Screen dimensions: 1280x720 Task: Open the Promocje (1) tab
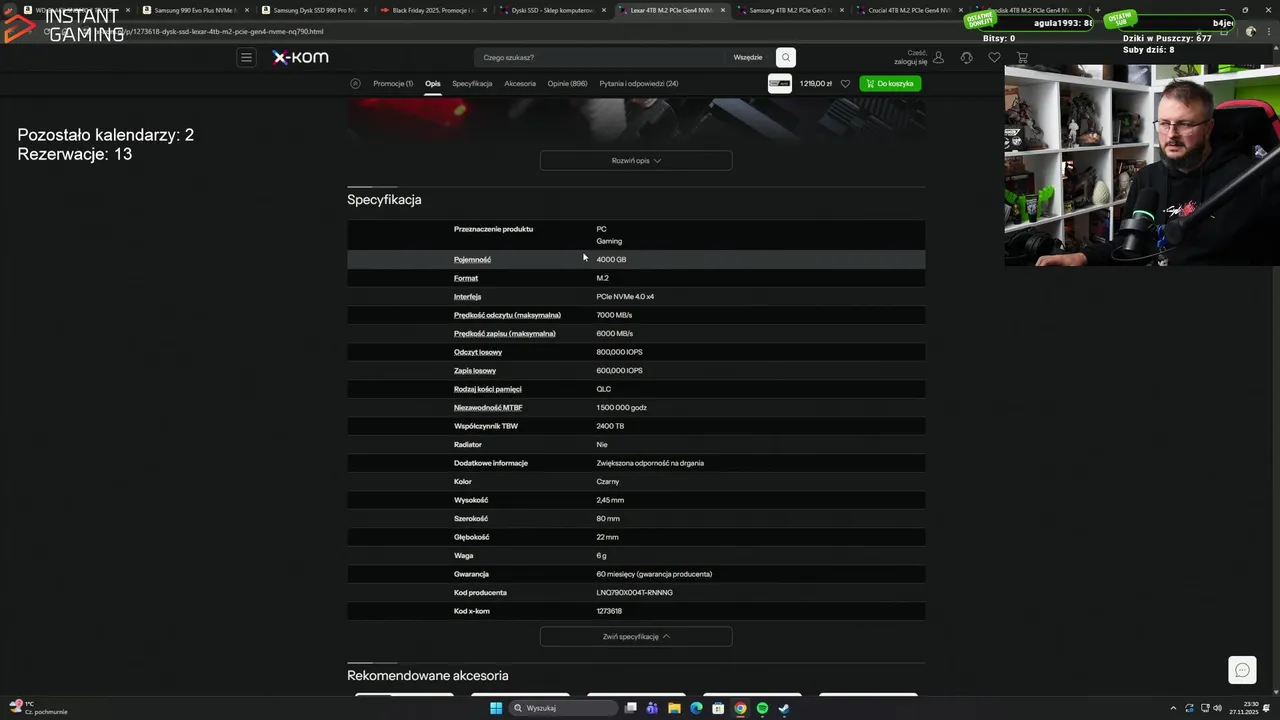[x=393, y=83]
